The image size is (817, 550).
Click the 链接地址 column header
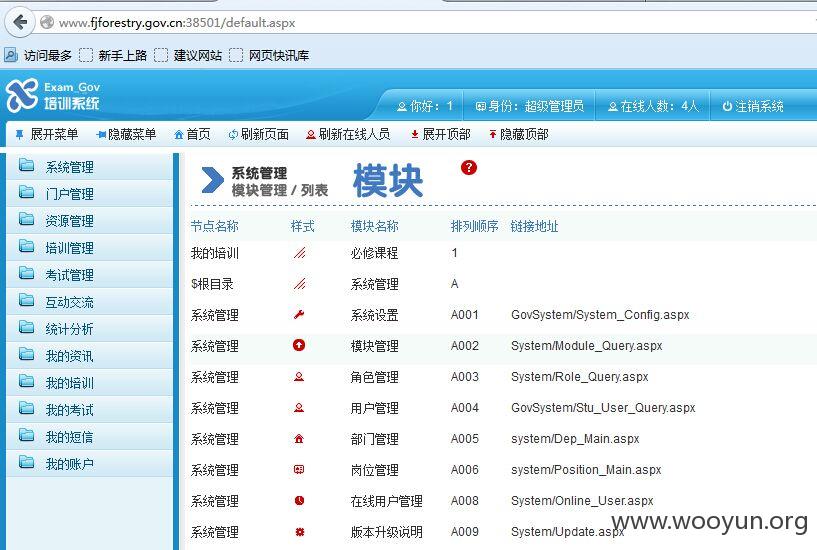(534, 226)
